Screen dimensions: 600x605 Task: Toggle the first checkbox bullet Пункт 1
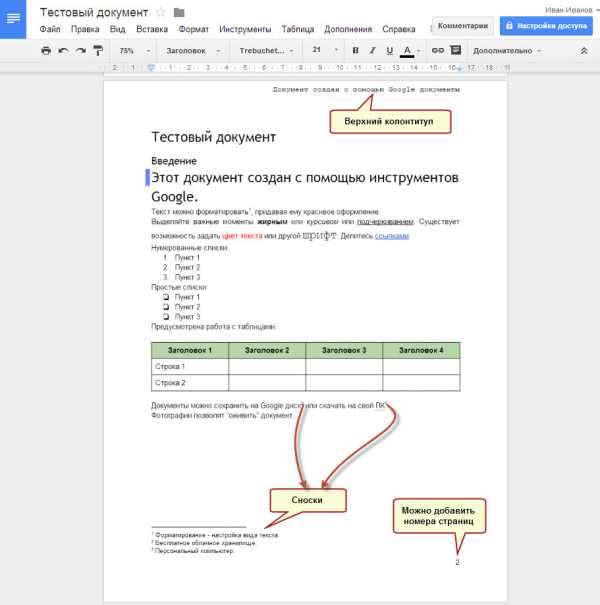coord(166,297)
